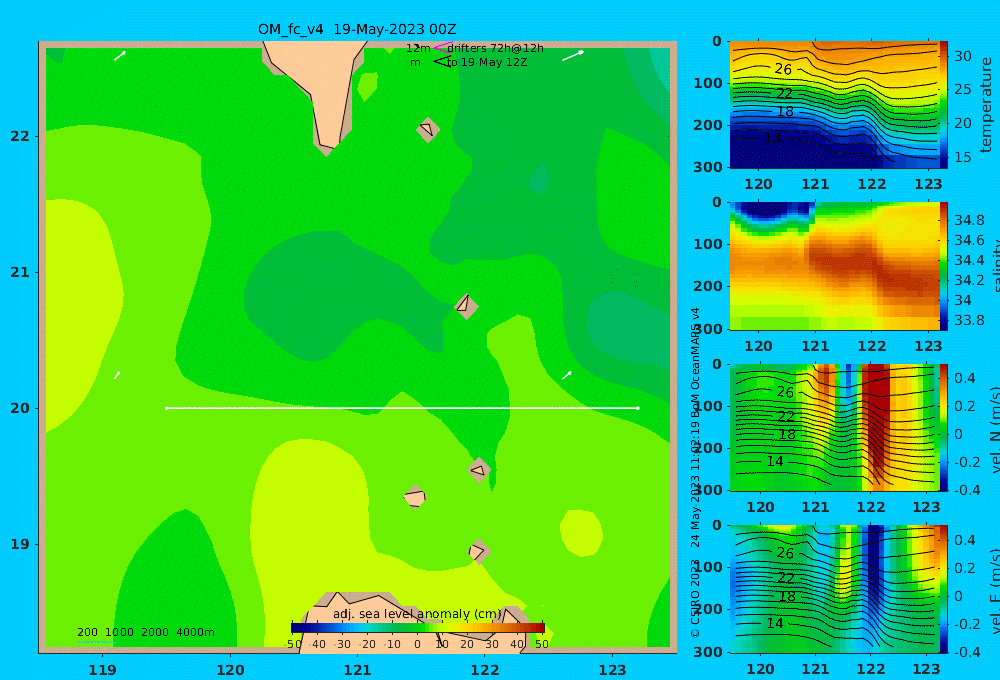
Task: Click the 'vel. N (m/s)' colorbar
Action: pyautogui.click(x=943, y=427)
